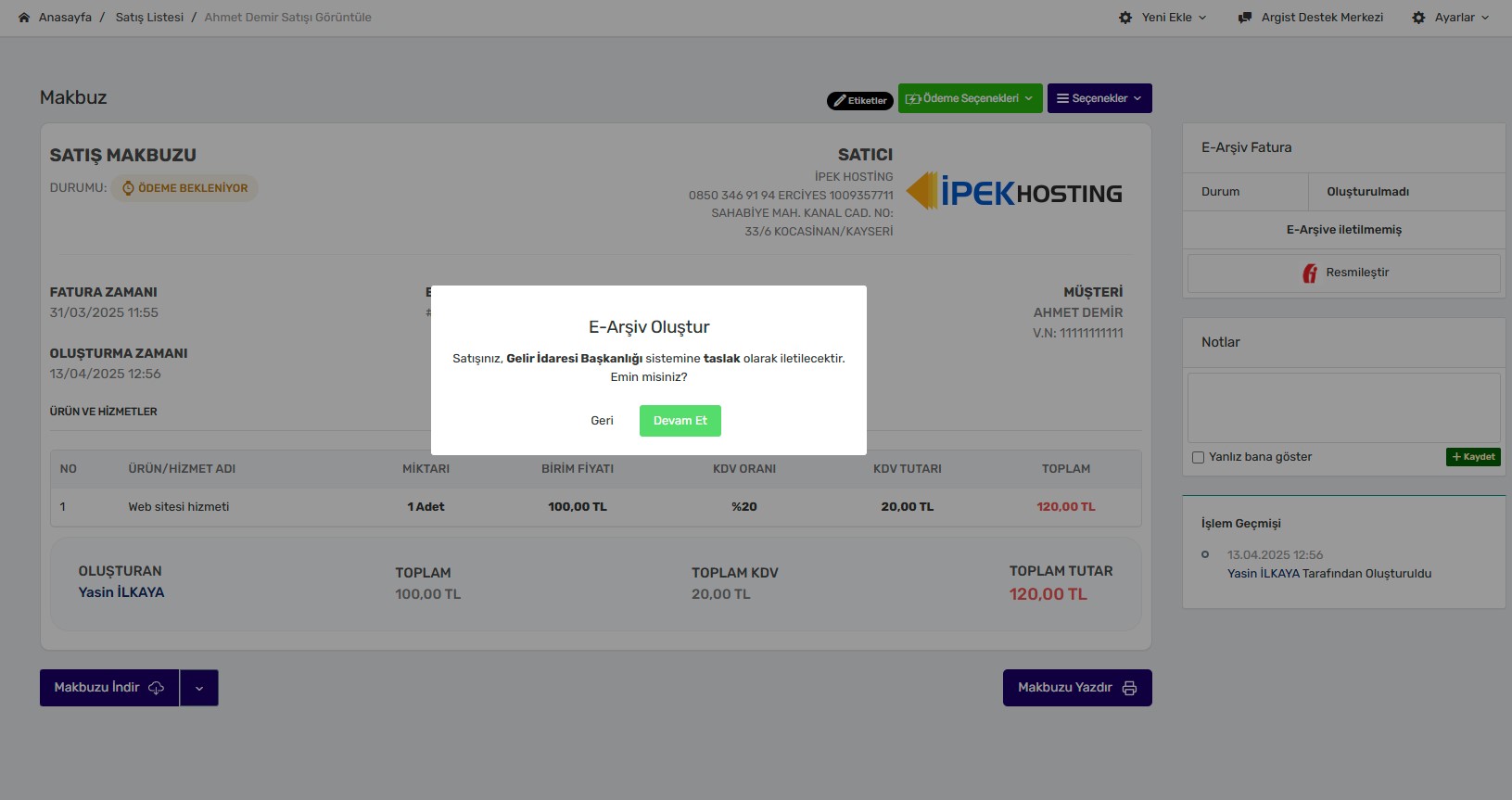Image resolution: width=1512 pixels, height=800 pixels.
Task: Click the Ayarlar gear icon
Action: (1418, 18)
